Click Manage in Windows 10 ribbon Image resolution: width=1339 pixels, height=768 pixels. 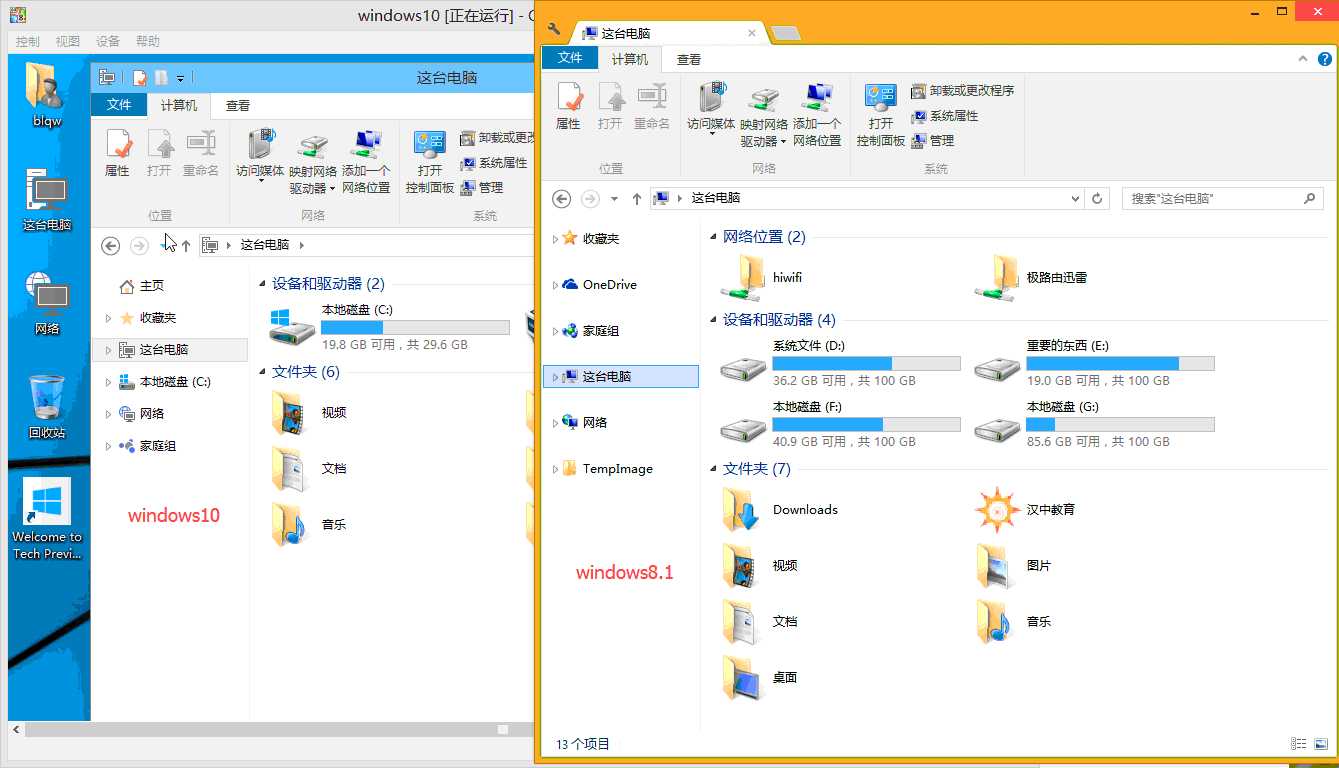[481, 187]
